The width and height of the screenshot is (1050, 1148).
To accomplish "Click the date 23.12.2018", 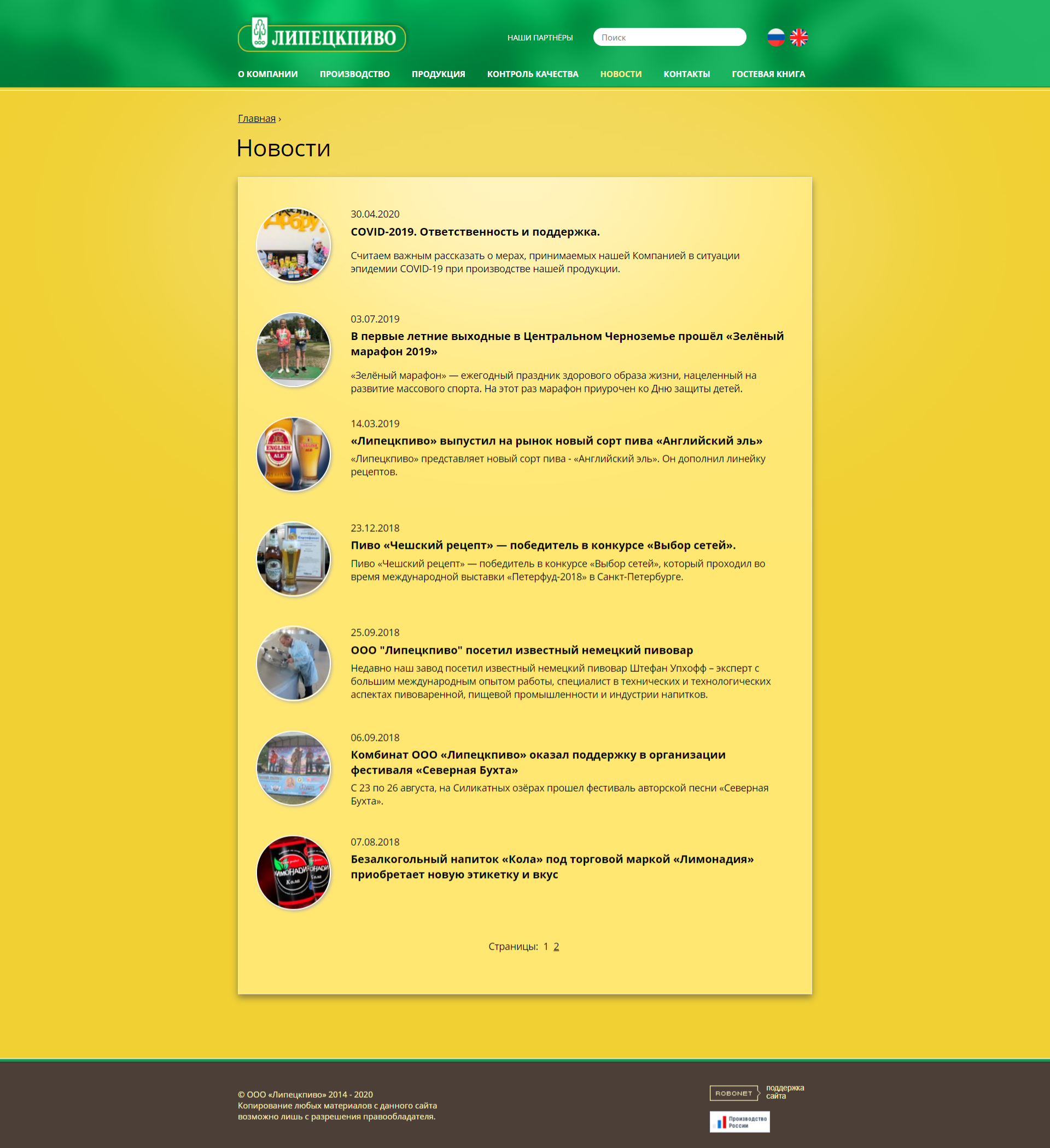I will (x=375, y=528).
